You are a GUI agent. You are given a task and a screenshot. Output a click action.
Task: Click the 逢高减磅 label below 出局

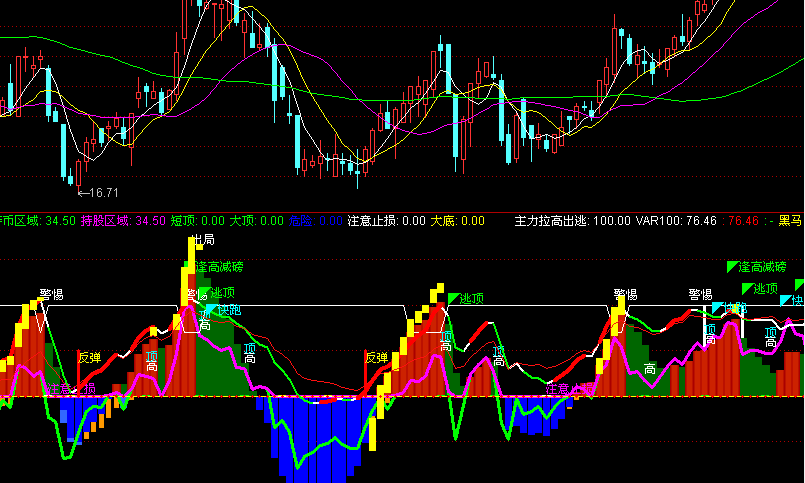[219, 267]
